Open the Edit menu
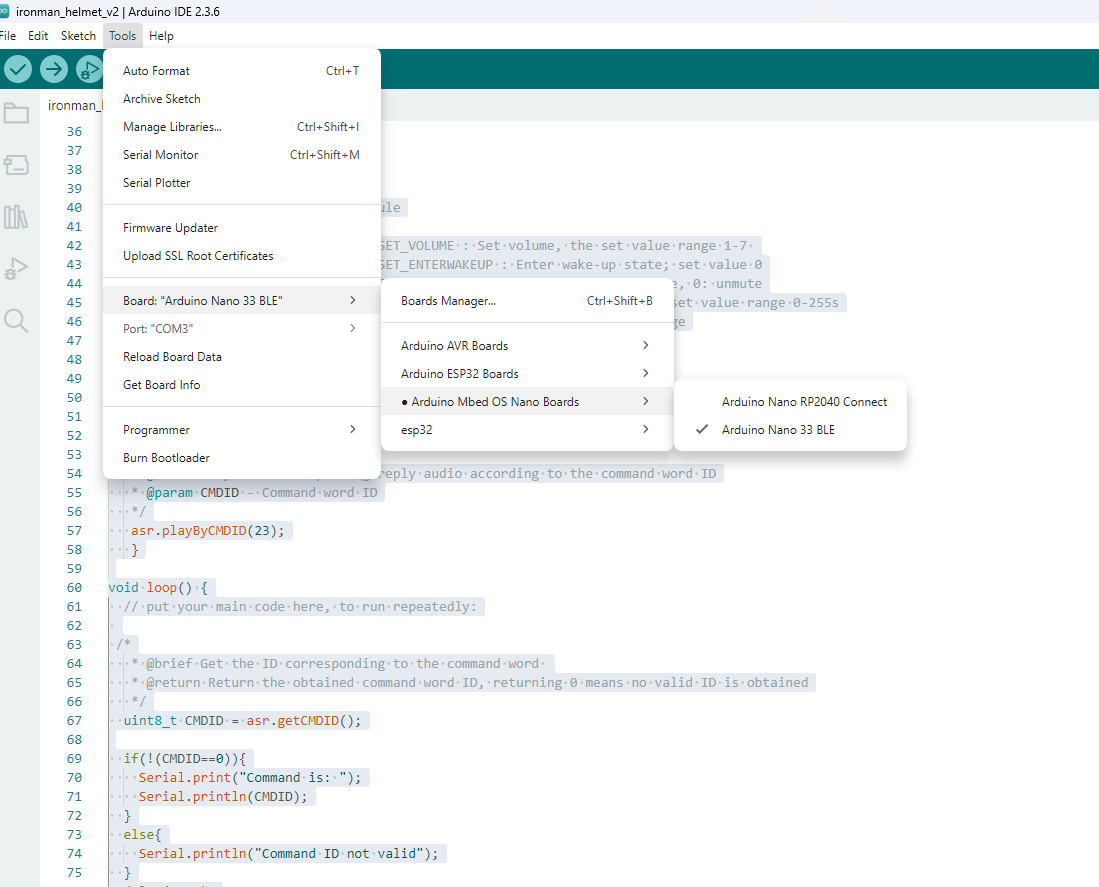The width and height of the screenshot is (1099, 887). click(x=38, y=36)
